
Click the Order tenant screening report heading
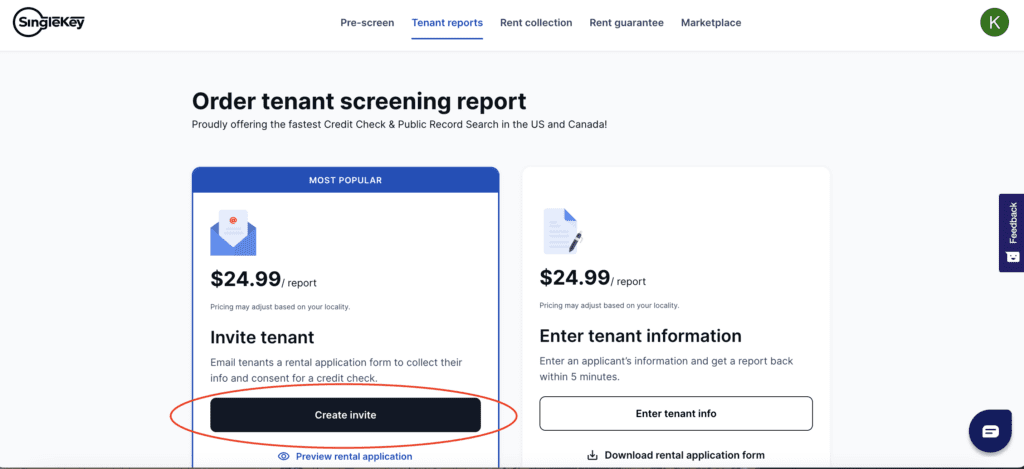(x=359, y=101)
